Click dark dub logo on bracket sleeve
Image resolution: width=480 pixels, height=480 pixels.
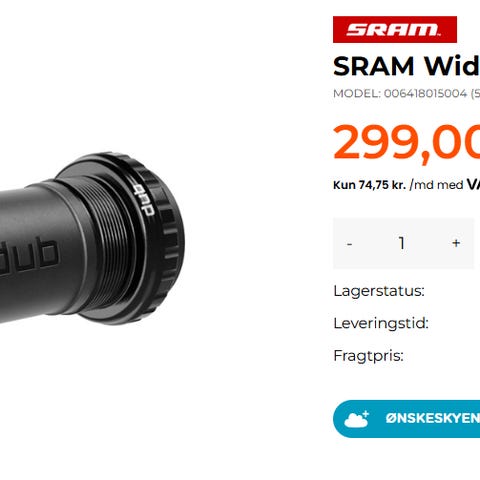coord(28,255)
